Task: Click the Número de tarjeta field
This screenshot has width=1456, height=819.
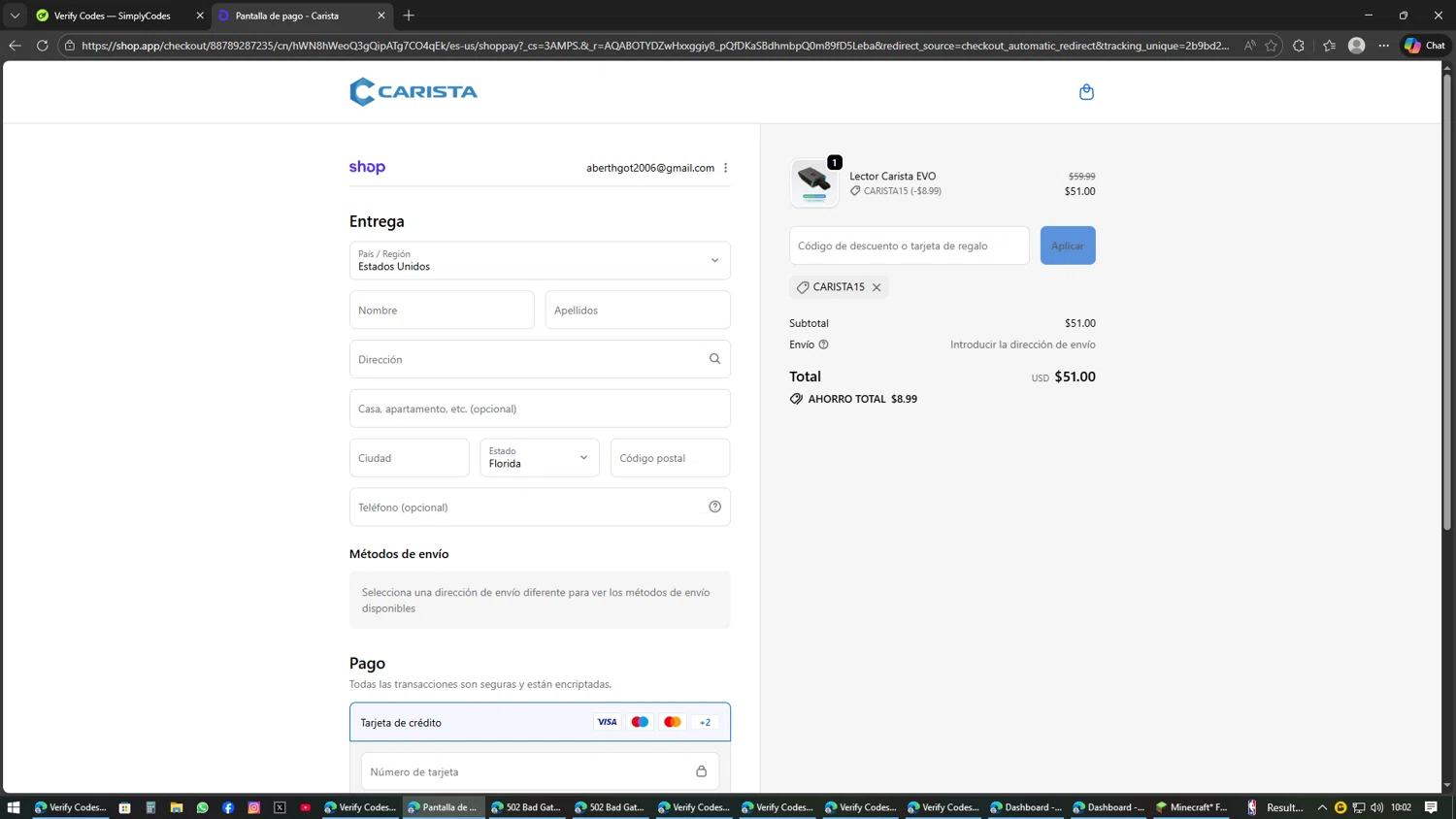Action: point(540,771)
